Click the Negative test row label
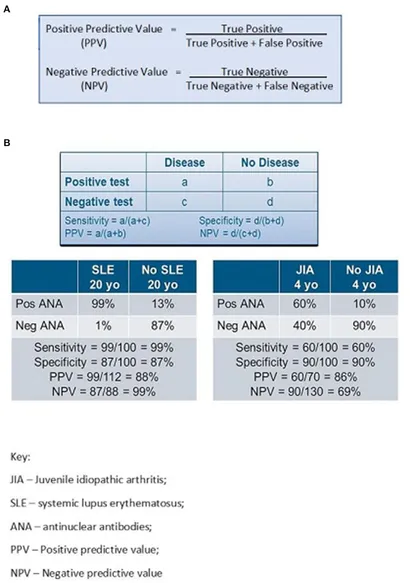410x583 pixels. tap(99, 202)
